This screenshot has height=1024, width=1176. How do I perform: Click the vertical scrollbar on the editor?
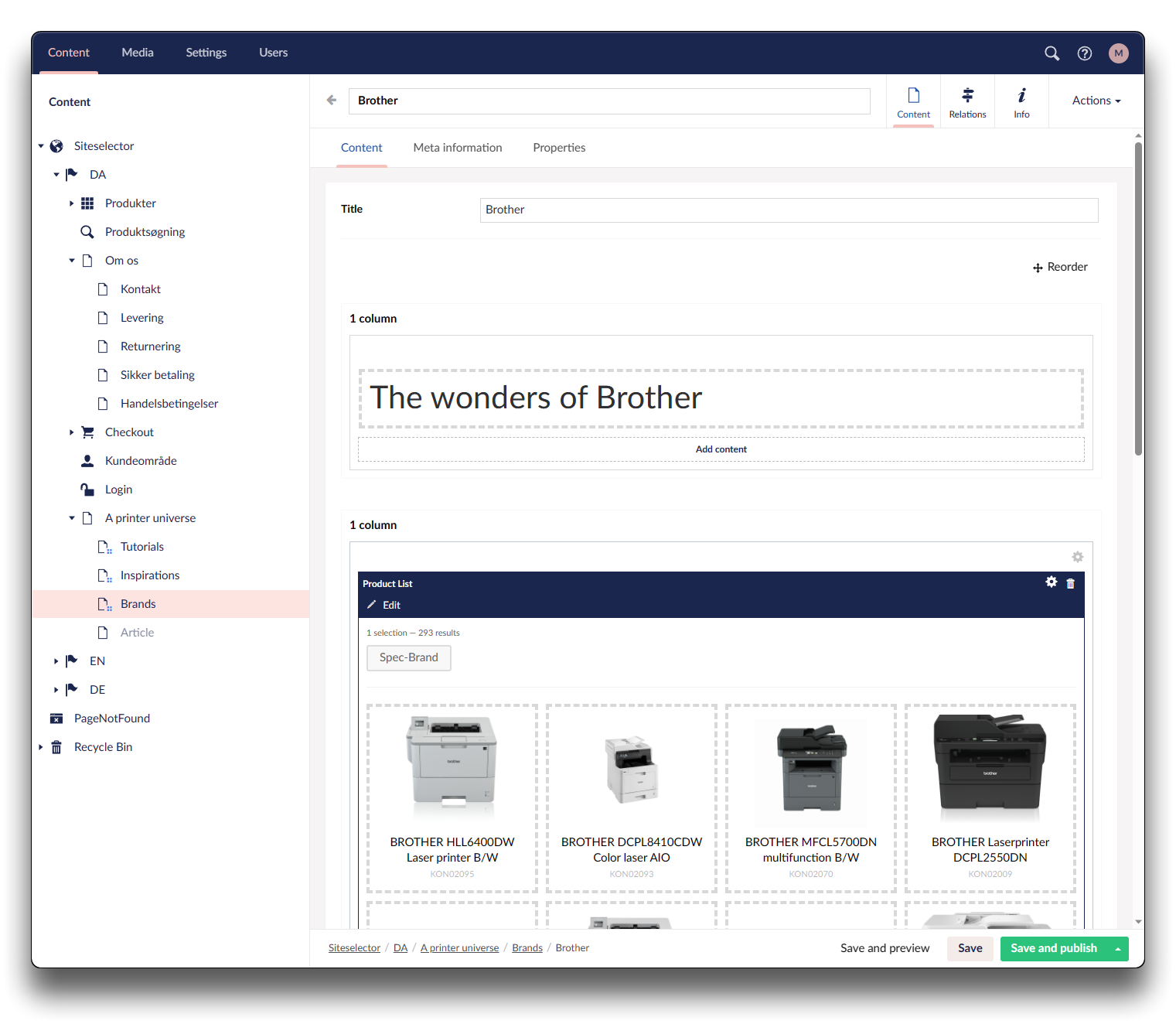click(x=1138, y=298)
